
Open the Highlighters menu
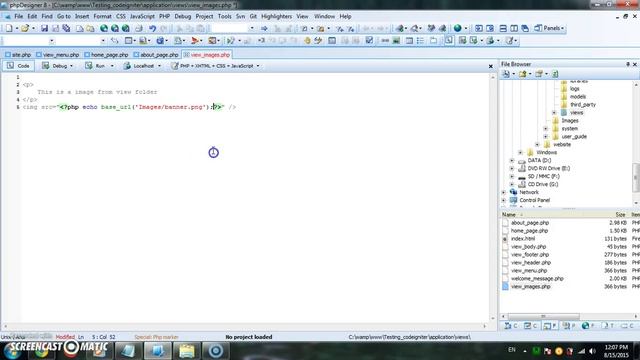[277, 16]
